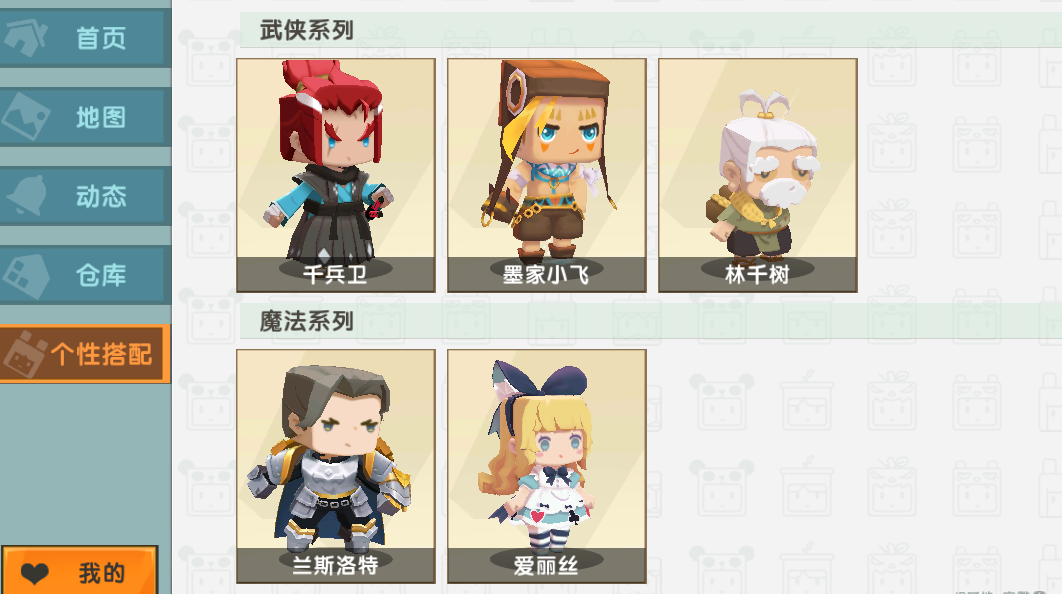
Task: Switch to the 地图 tab
Action: 84,116
